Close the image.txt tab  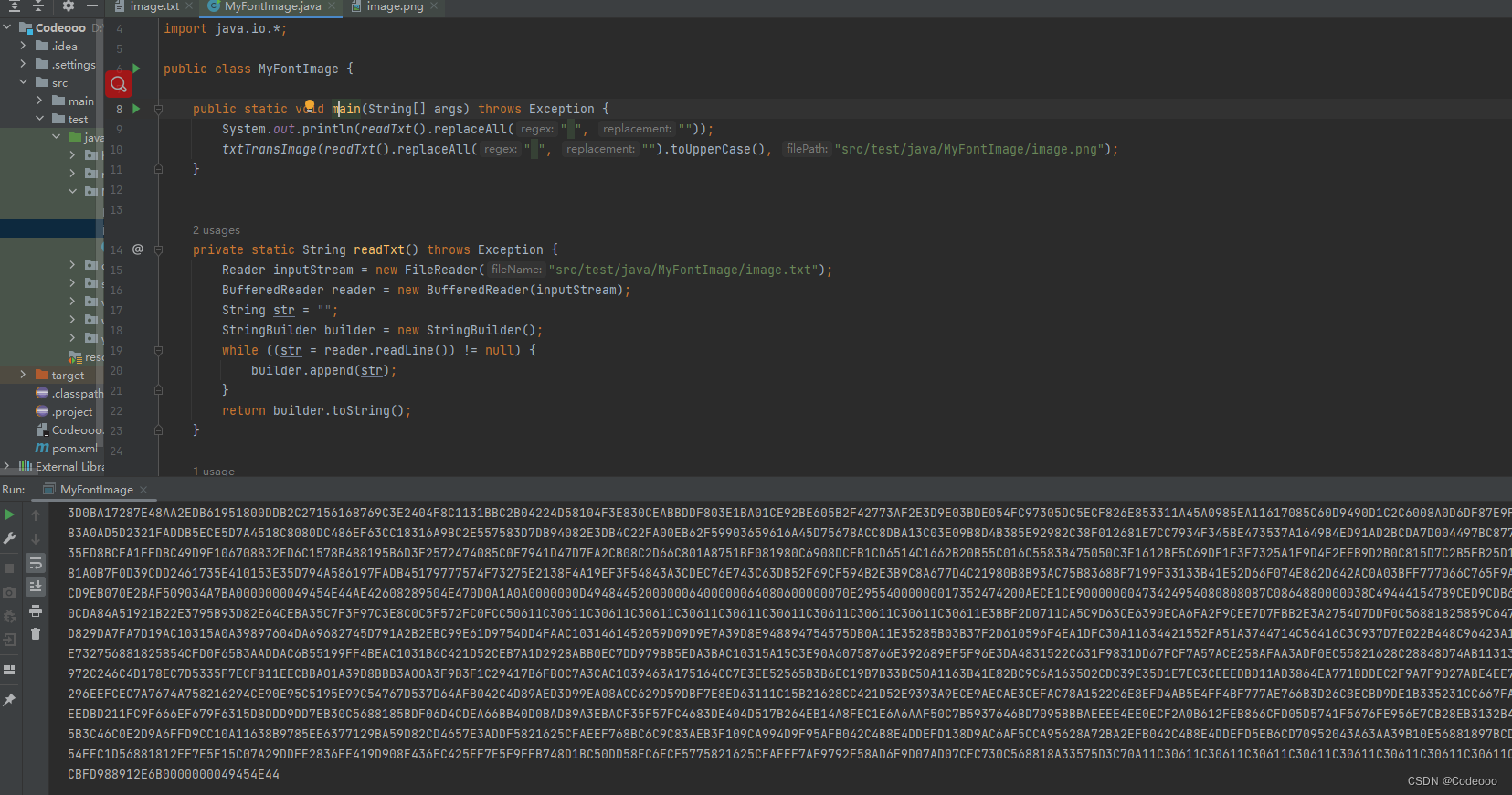pos(189,6)
